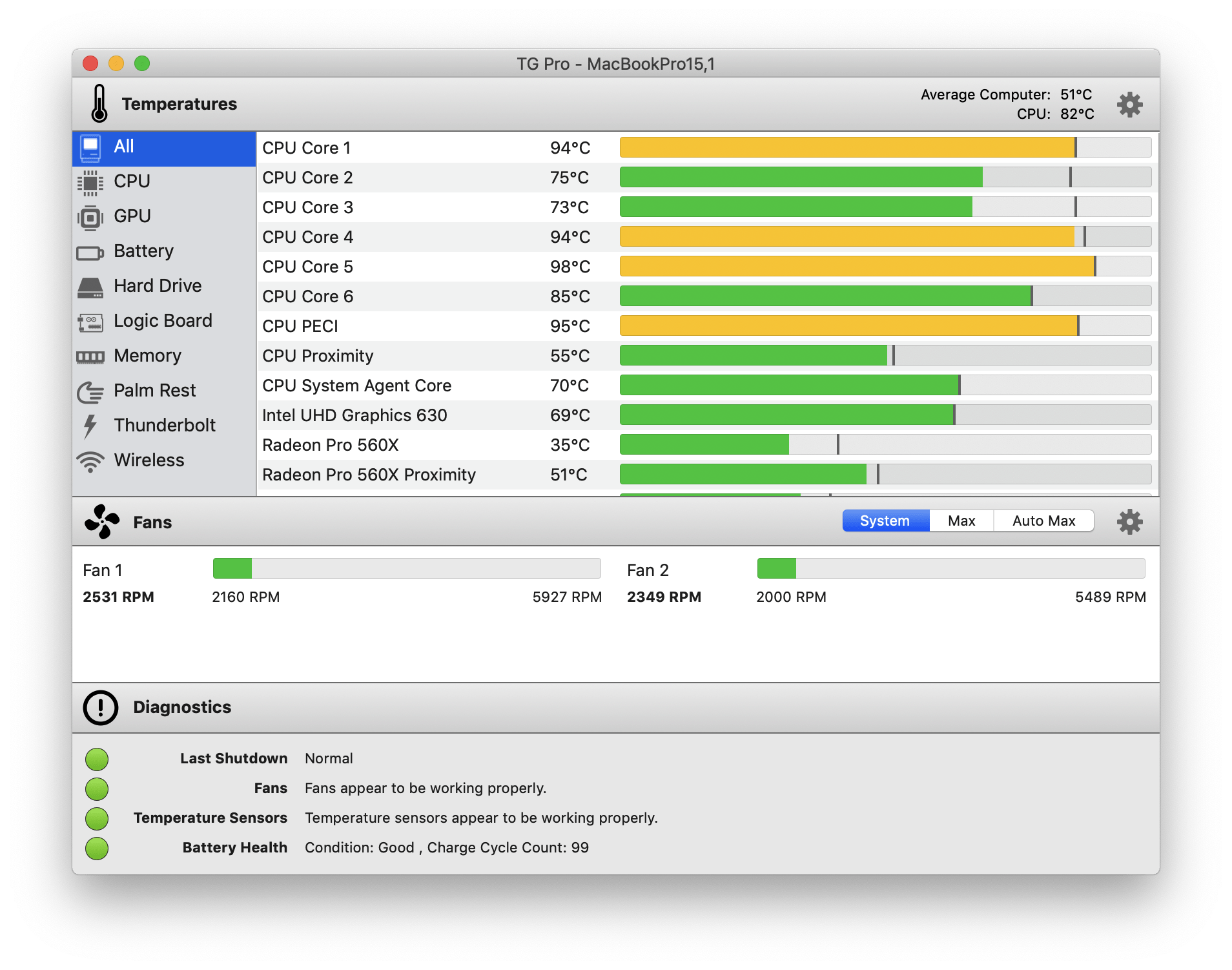
Task: Click Fan 1 speed bar
Action: 407,568
